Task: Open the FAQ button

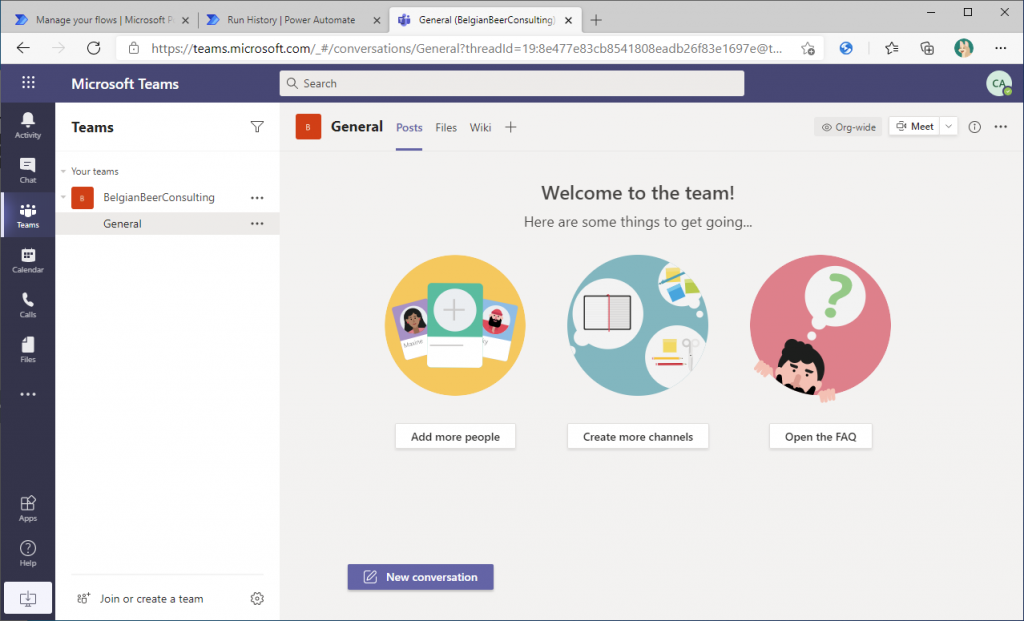Action: pyautogui.click(x=820, y=436)
